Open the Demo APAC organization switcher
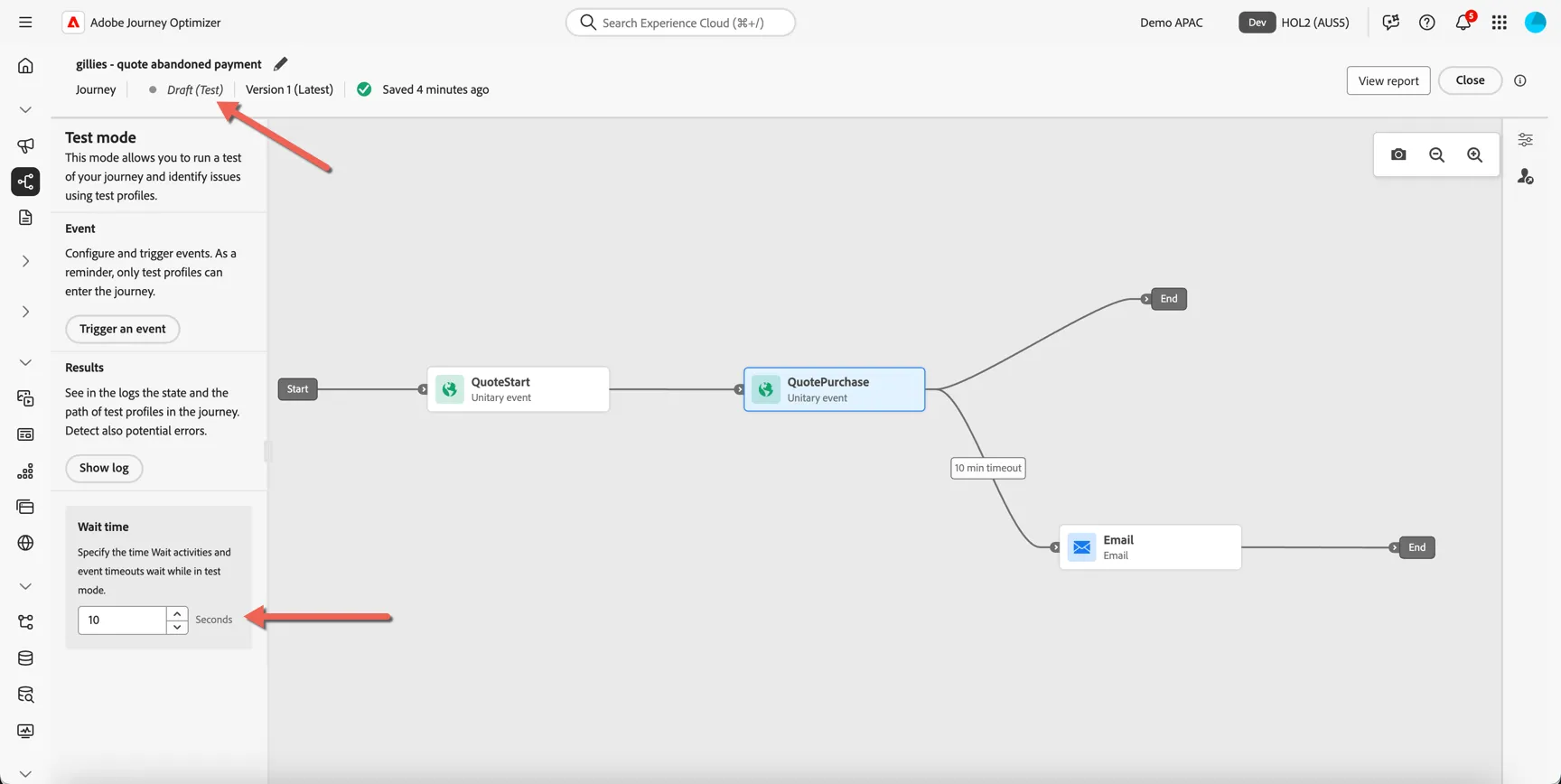The width and height of the screenshot is (1561, 784). [x=1172, y=23]
